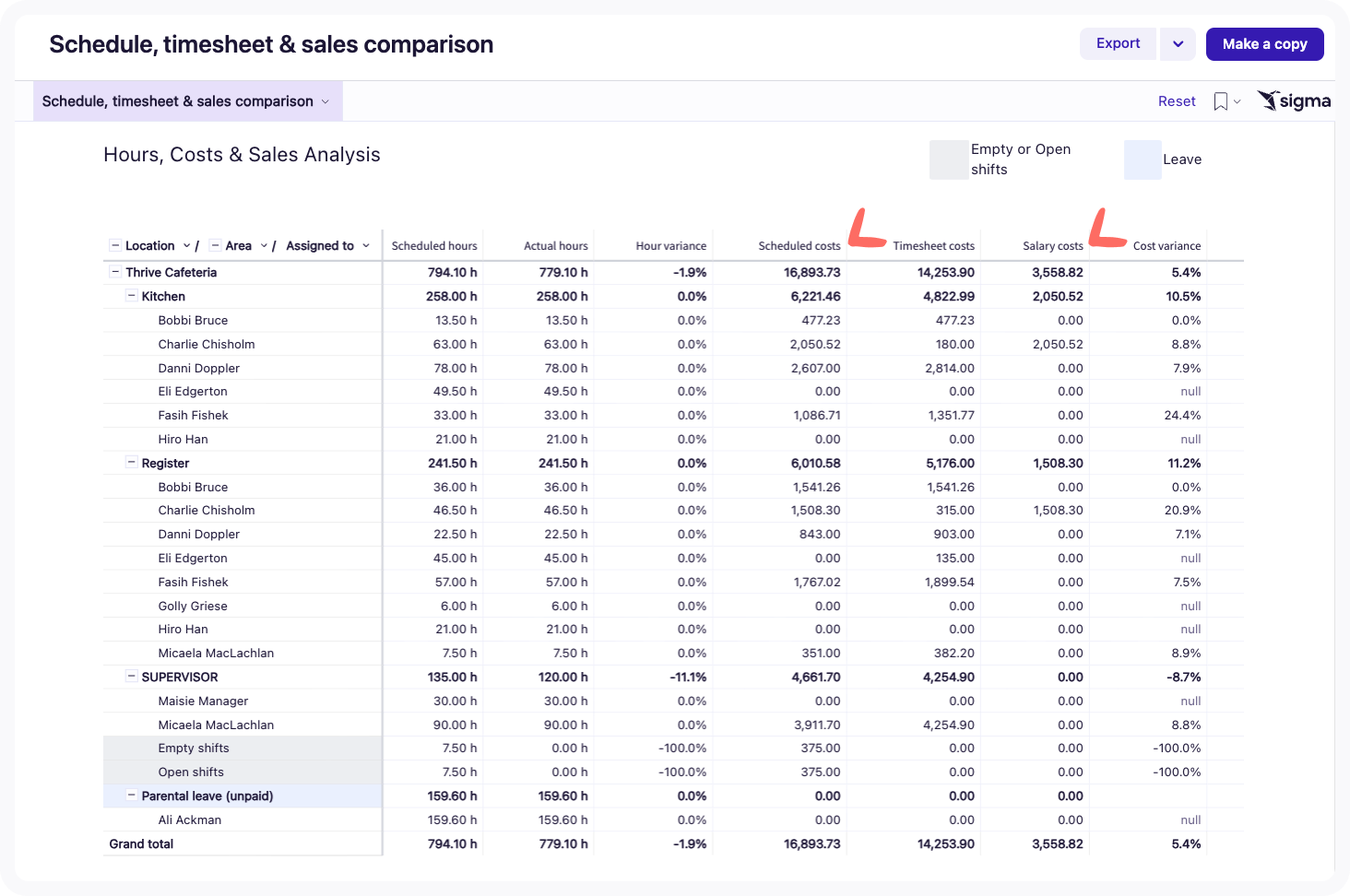
Task: Click the Empty or Open shifts legend swatch
Action: 948,159
